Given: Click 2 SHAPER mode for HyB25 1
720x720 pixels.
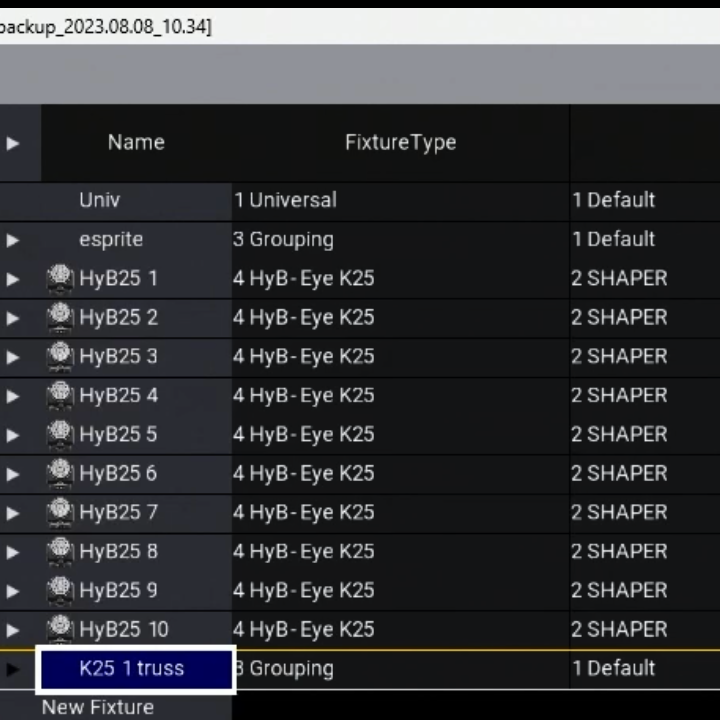Looking at the screenshot, I should (x=645, y=279).
